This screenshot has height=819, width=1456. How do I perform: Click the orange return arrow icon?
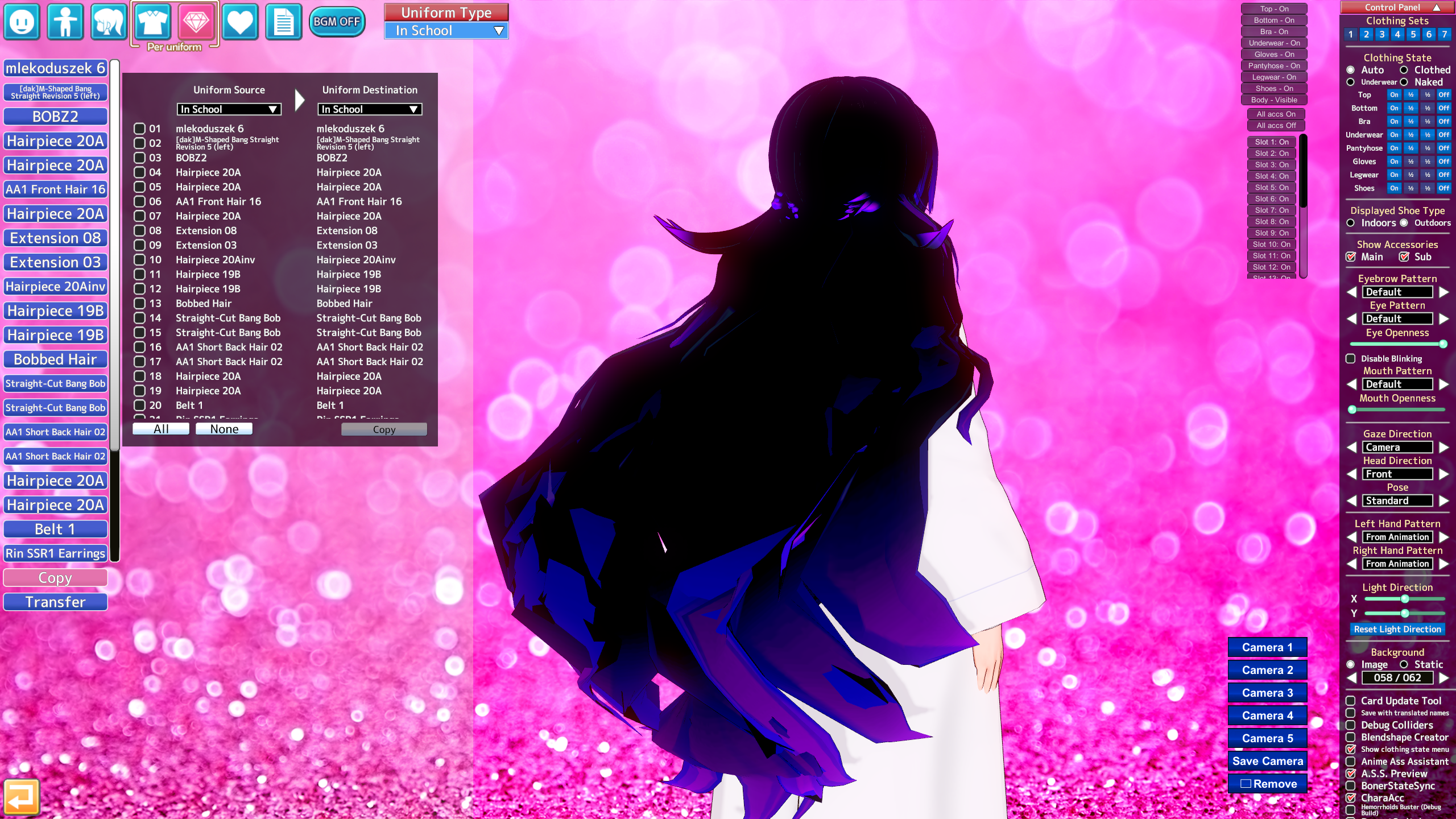point(22,797)
